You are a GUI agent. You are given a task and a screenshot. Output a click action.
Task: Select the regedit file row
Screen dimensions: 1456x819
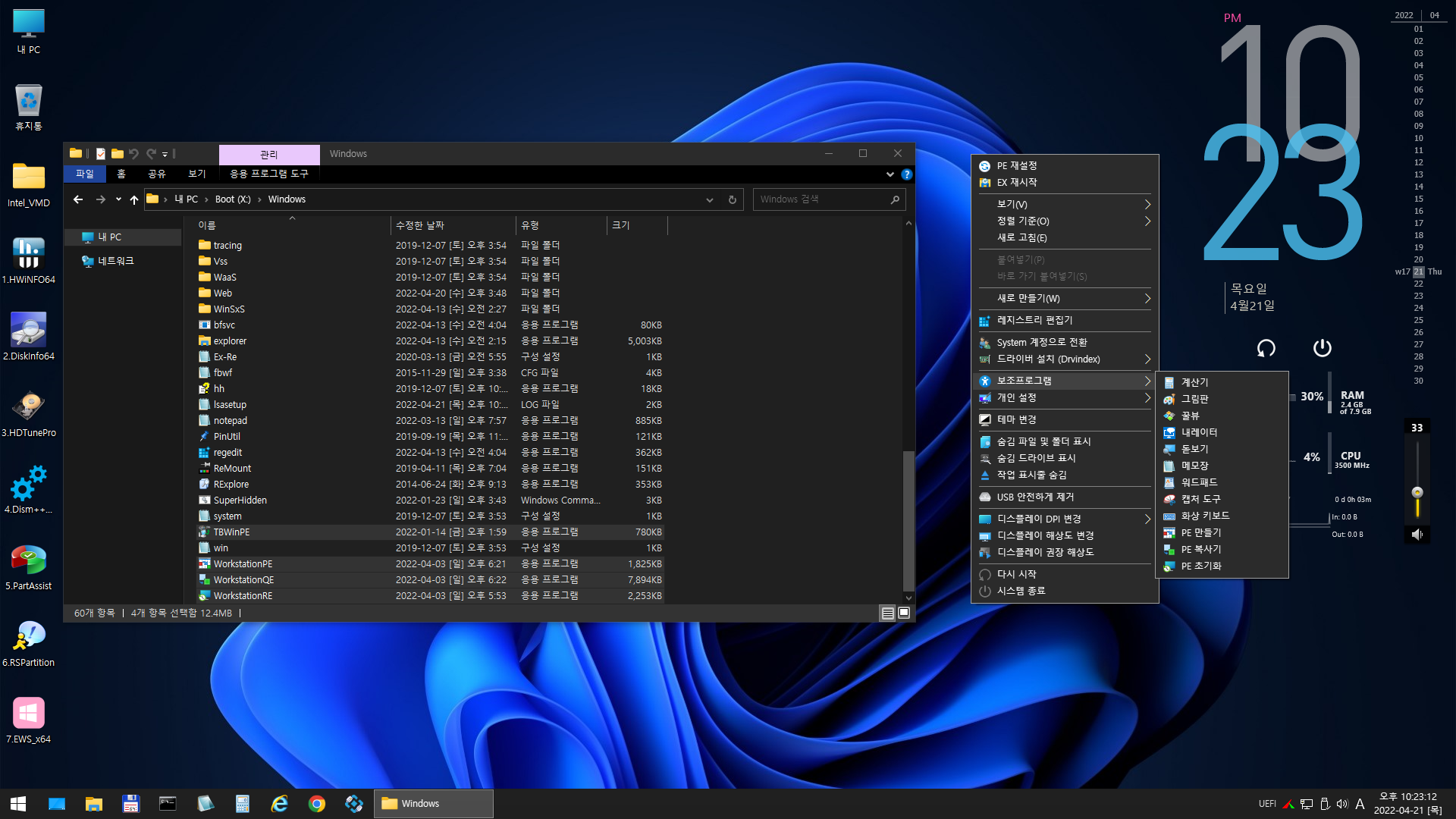point(430,452)
